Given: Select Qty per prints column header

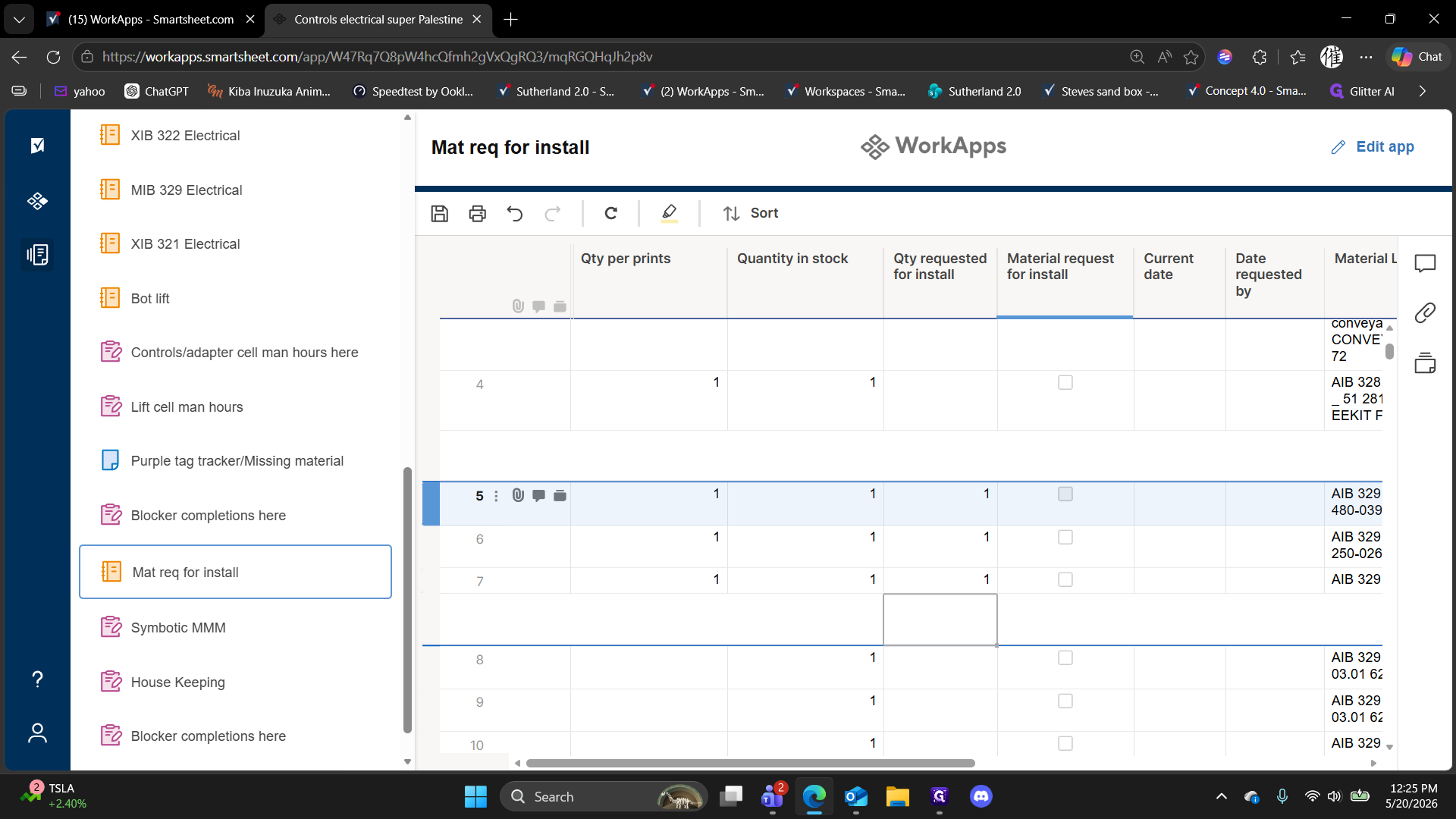Looking at the screenshot, I should coord(649,281).
